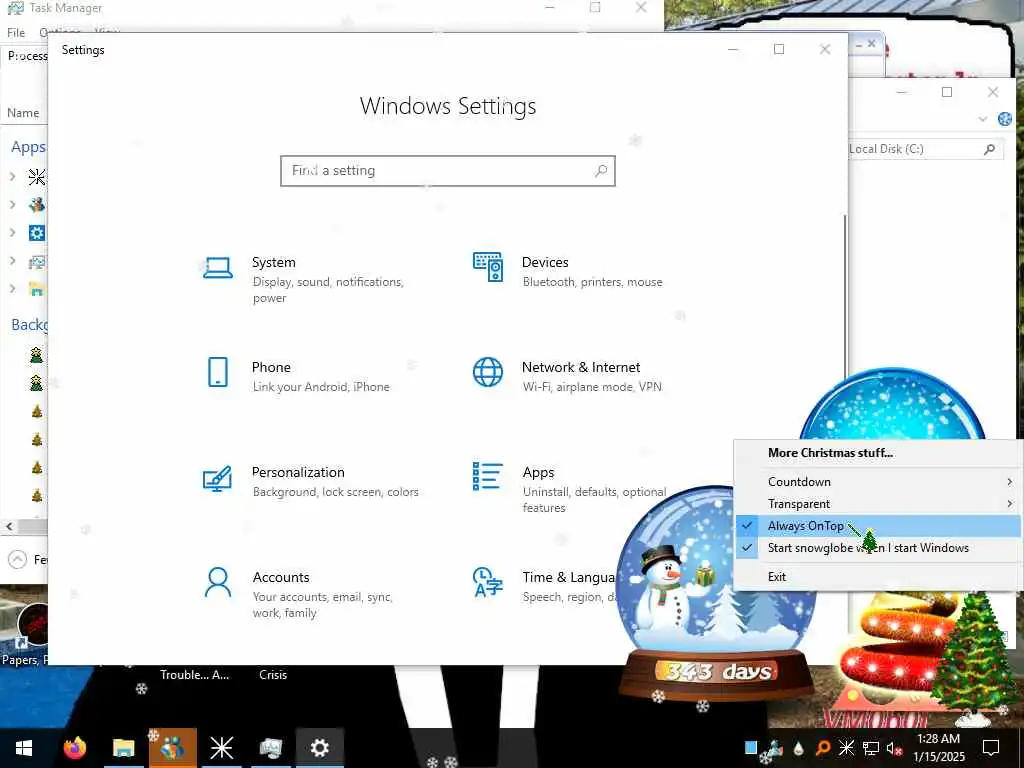Viewport: 1024px width, 768px height.
Task: Toggle Start snowglobe when I start Windows
Action: [x=877, y=548]
